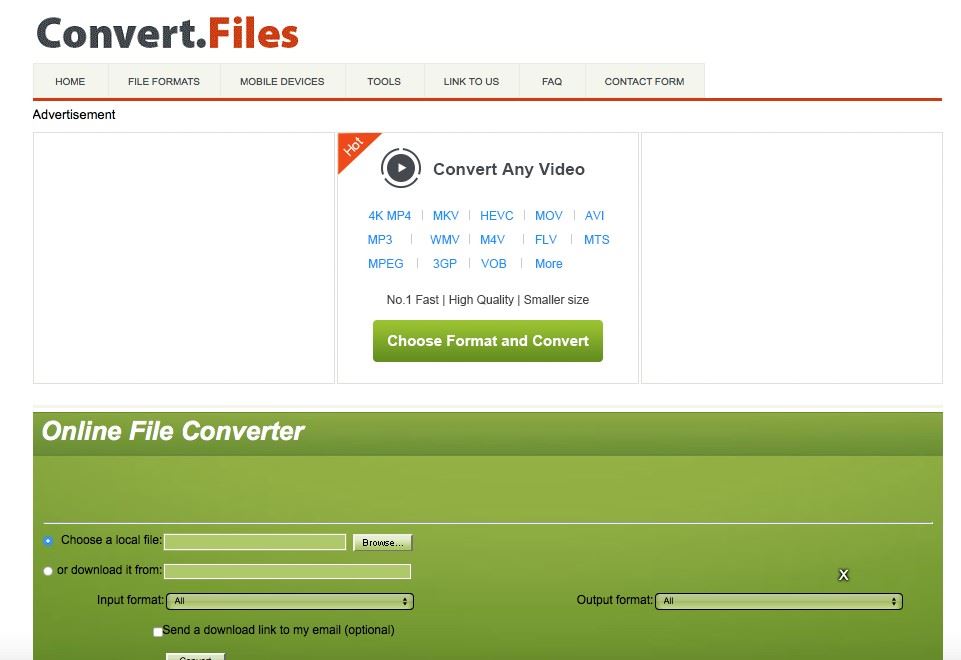This screenshot has width=961, height=660.
Task: Click the play icon beside Convert Any Video
Action: (401, 168)
